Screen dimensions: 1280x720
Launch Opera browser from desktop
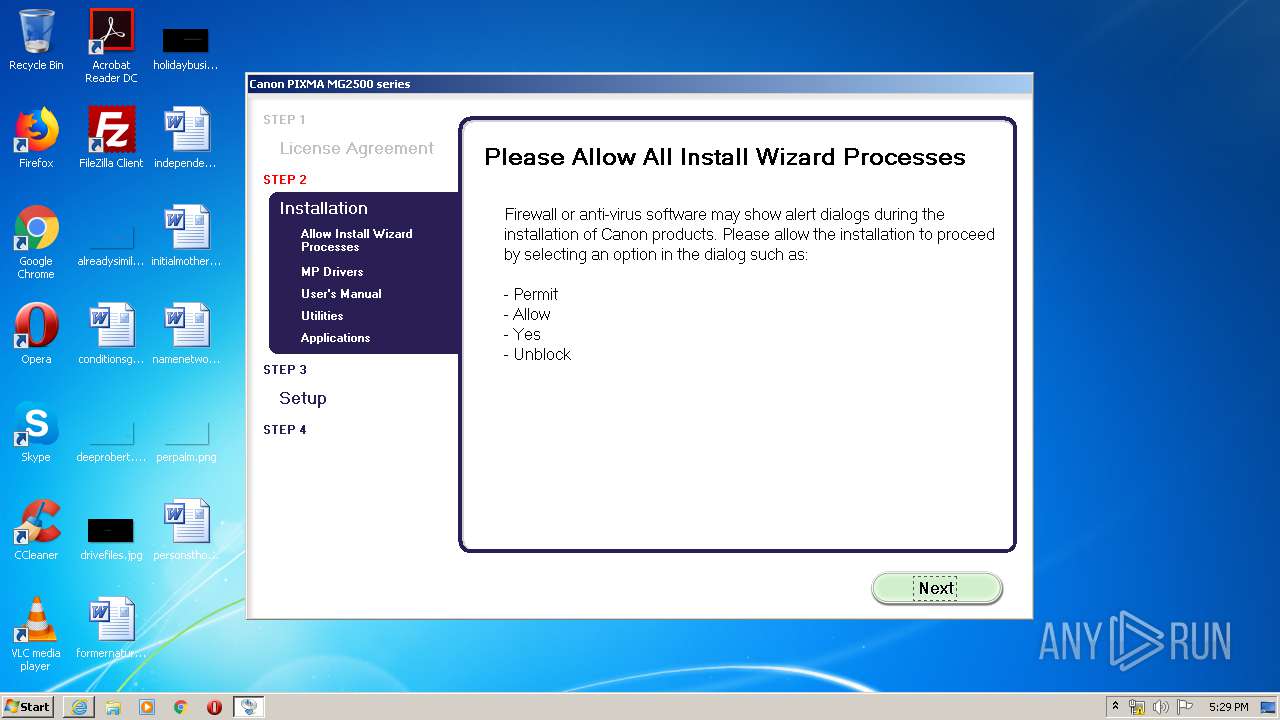point(36,334)
